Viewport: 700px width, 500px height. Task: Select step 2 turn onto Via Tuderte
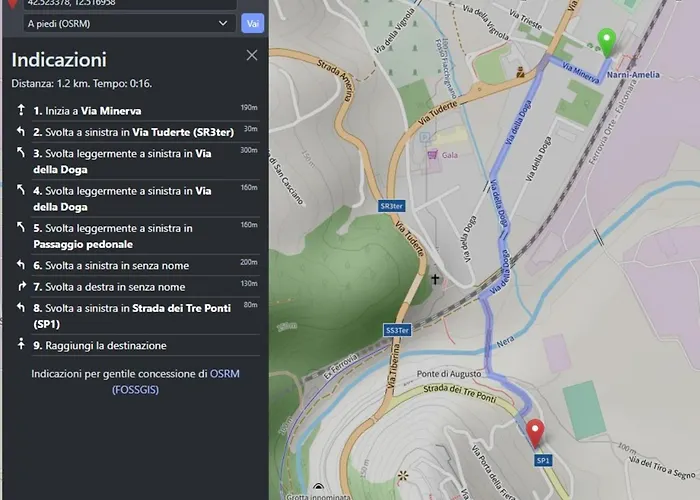[x=135, y=131]
